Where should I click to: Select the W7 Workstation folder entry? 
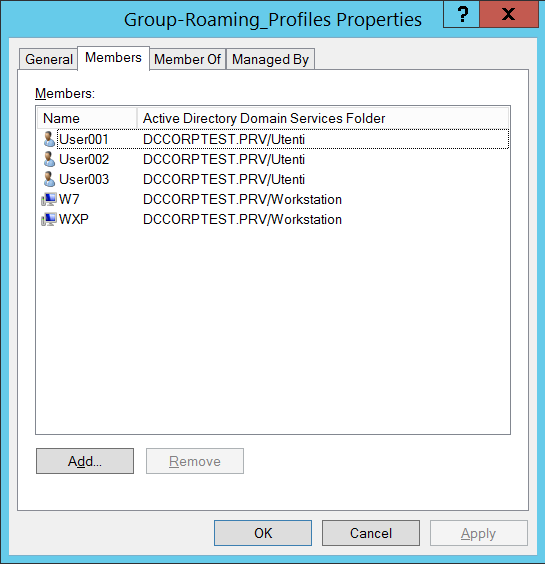coord(242,199)
